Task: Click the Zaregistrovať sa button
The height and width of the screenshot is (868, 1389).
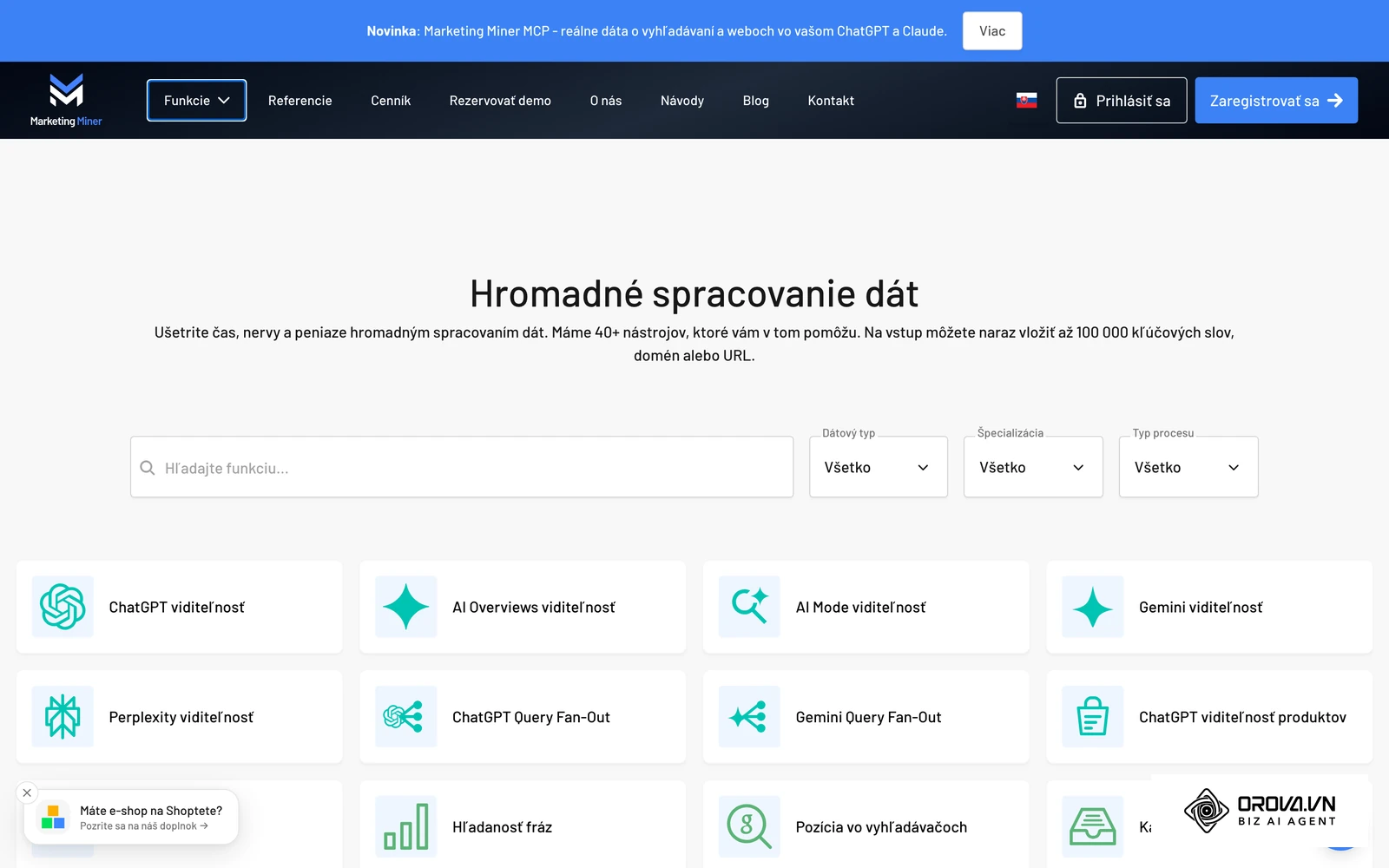Action: 1276,101
